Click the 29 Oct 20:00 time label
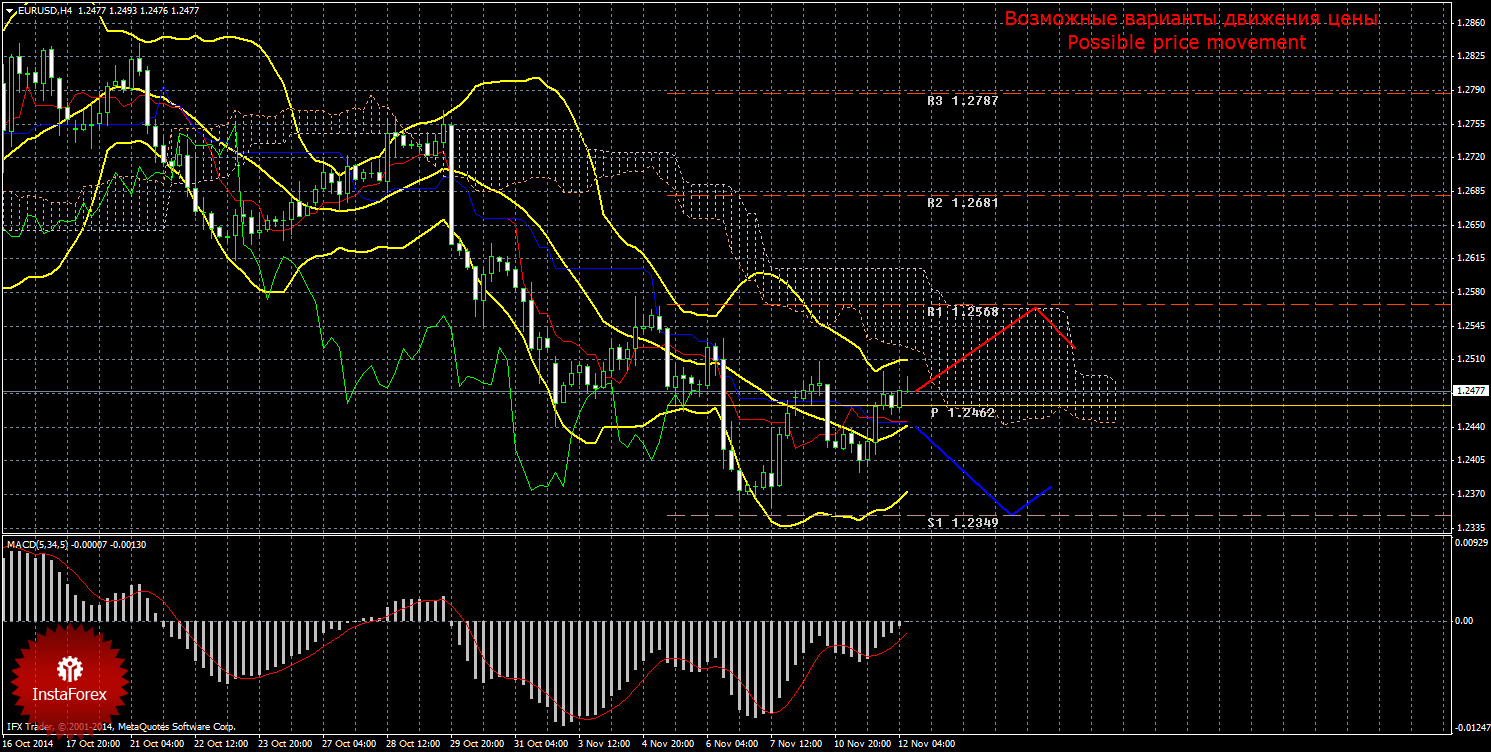The width and height of the screenshot is (1491, 752). click(476, 744)
